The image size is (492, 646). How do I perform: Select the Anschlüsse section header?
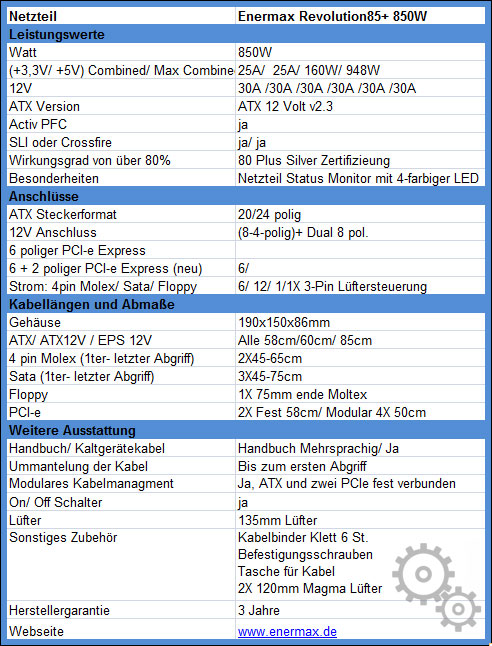(246, 197)
